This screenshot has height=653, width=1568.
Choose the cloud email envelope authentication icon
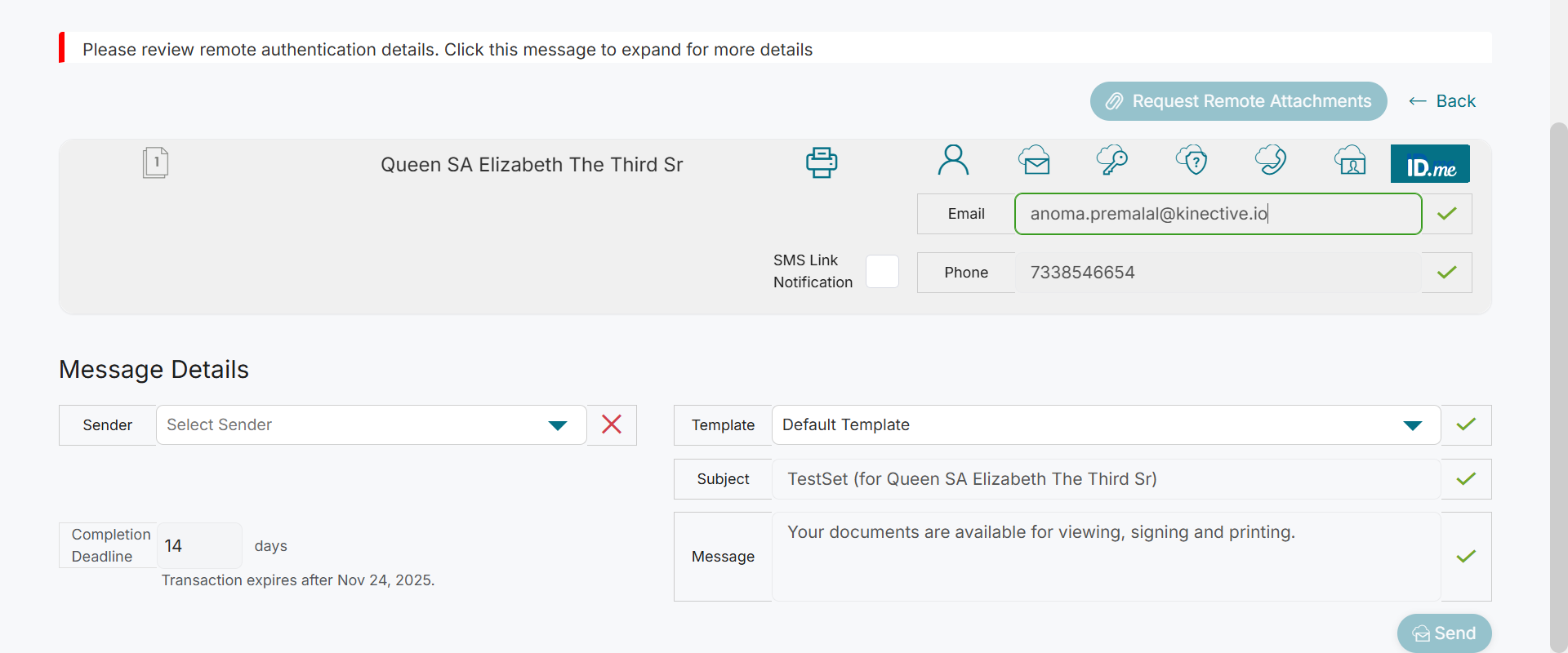tap(1034, 161)
